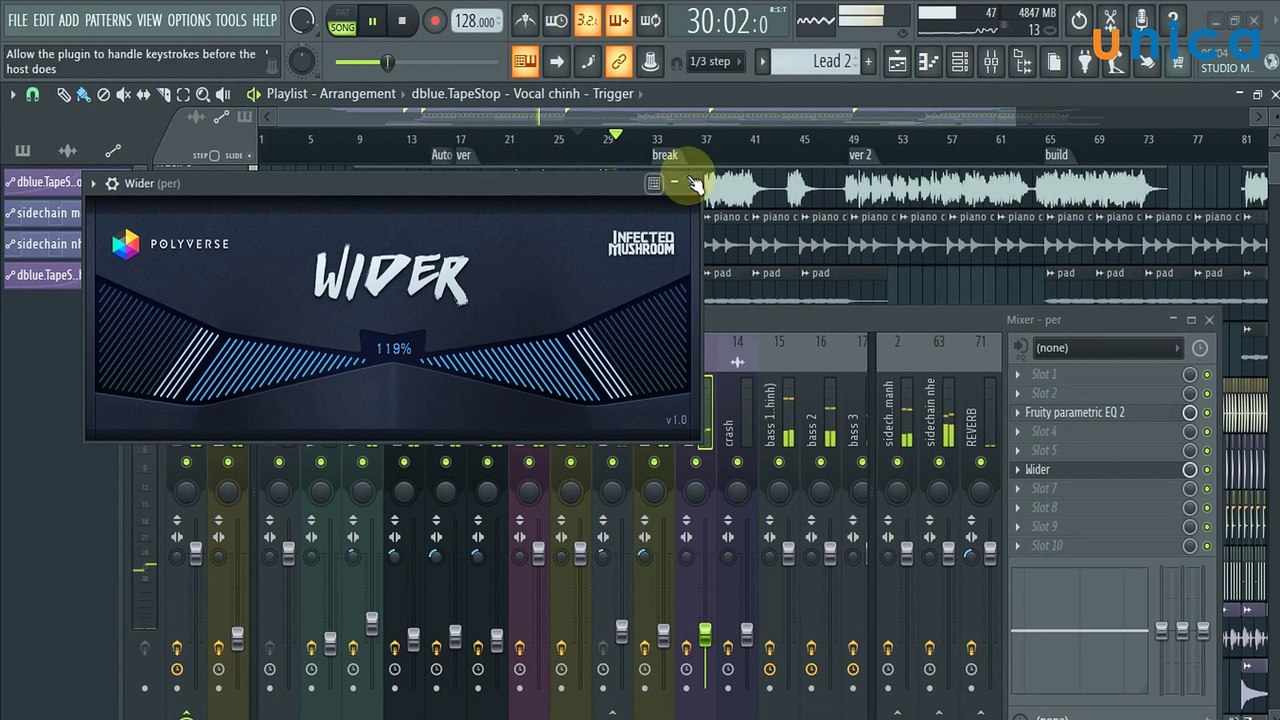Toggle the Wider slot enable light
1280x720 pixels.
coord(1207,469)
